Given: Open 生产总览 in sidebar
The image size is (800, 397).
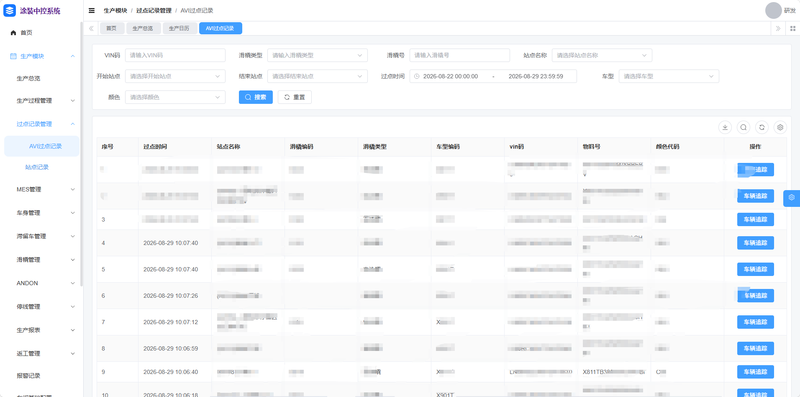Looking at the screenshot, I should point(28,79).
